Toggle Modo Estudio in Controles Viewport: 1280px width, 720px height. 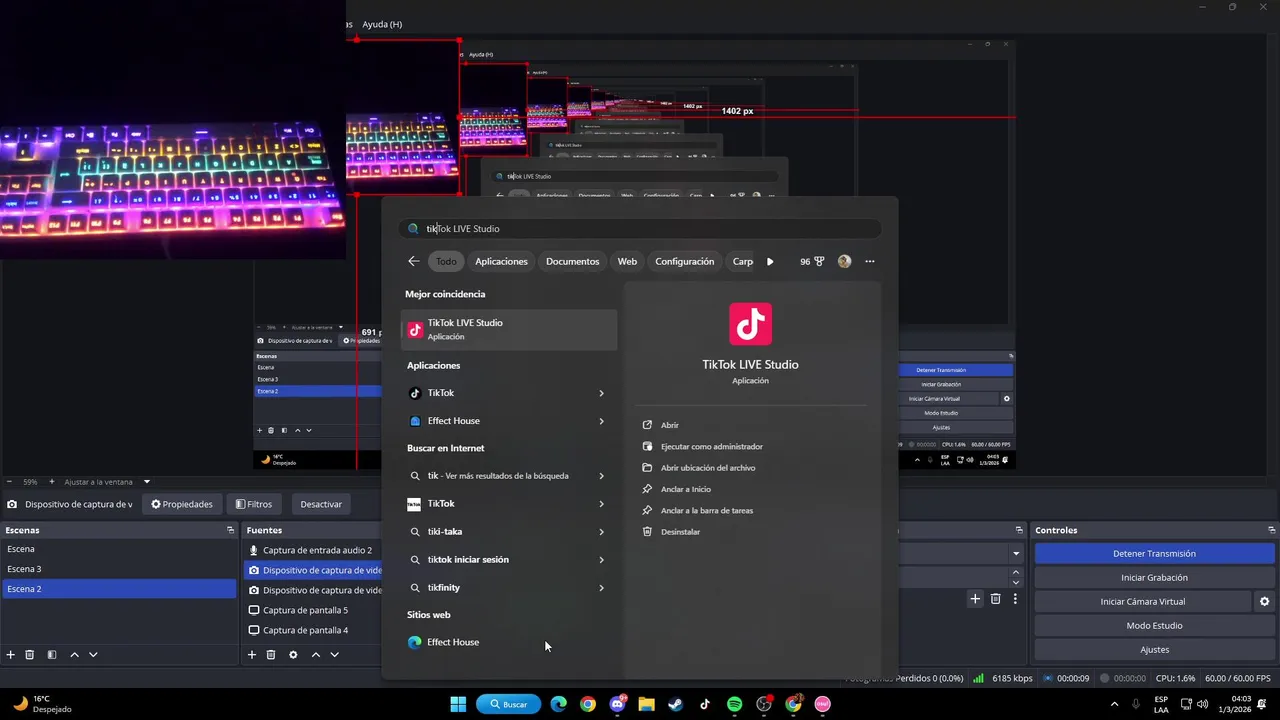[1154, 626]
